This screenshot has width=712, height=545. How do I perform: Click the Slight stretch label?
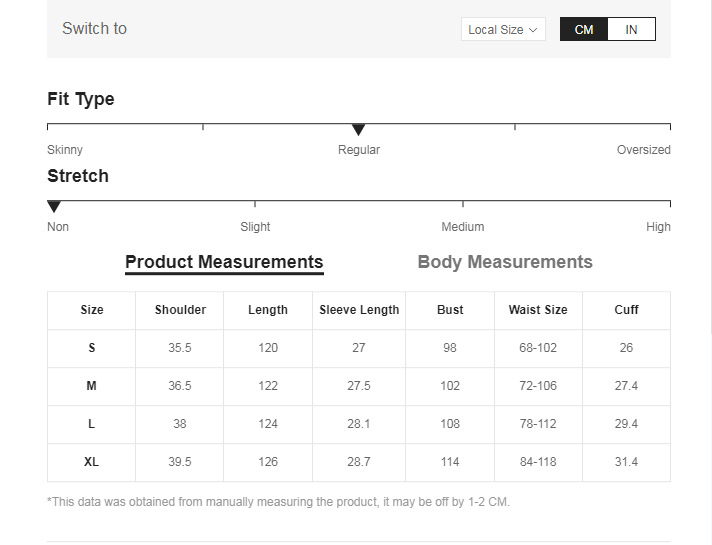(x=255, y=227)
